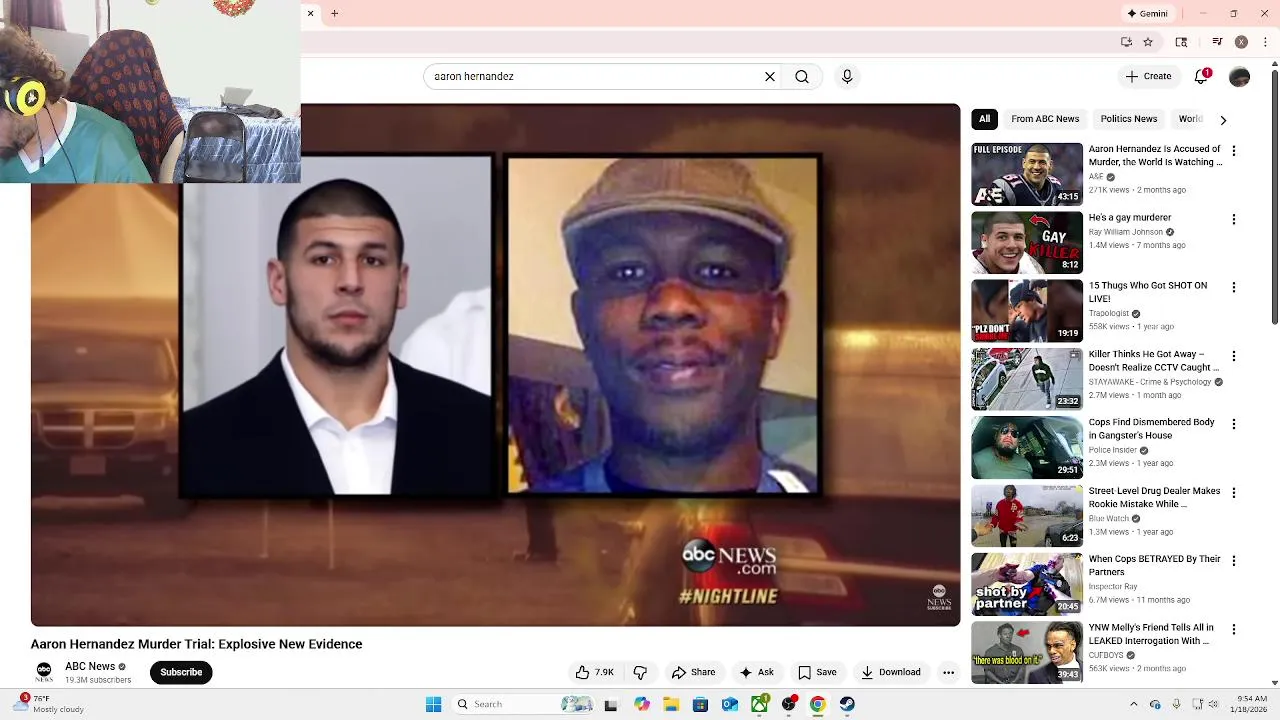Viewport: 1280px width, 720px height.
Task: Click the magnifier search button
Action: (802, 76)
